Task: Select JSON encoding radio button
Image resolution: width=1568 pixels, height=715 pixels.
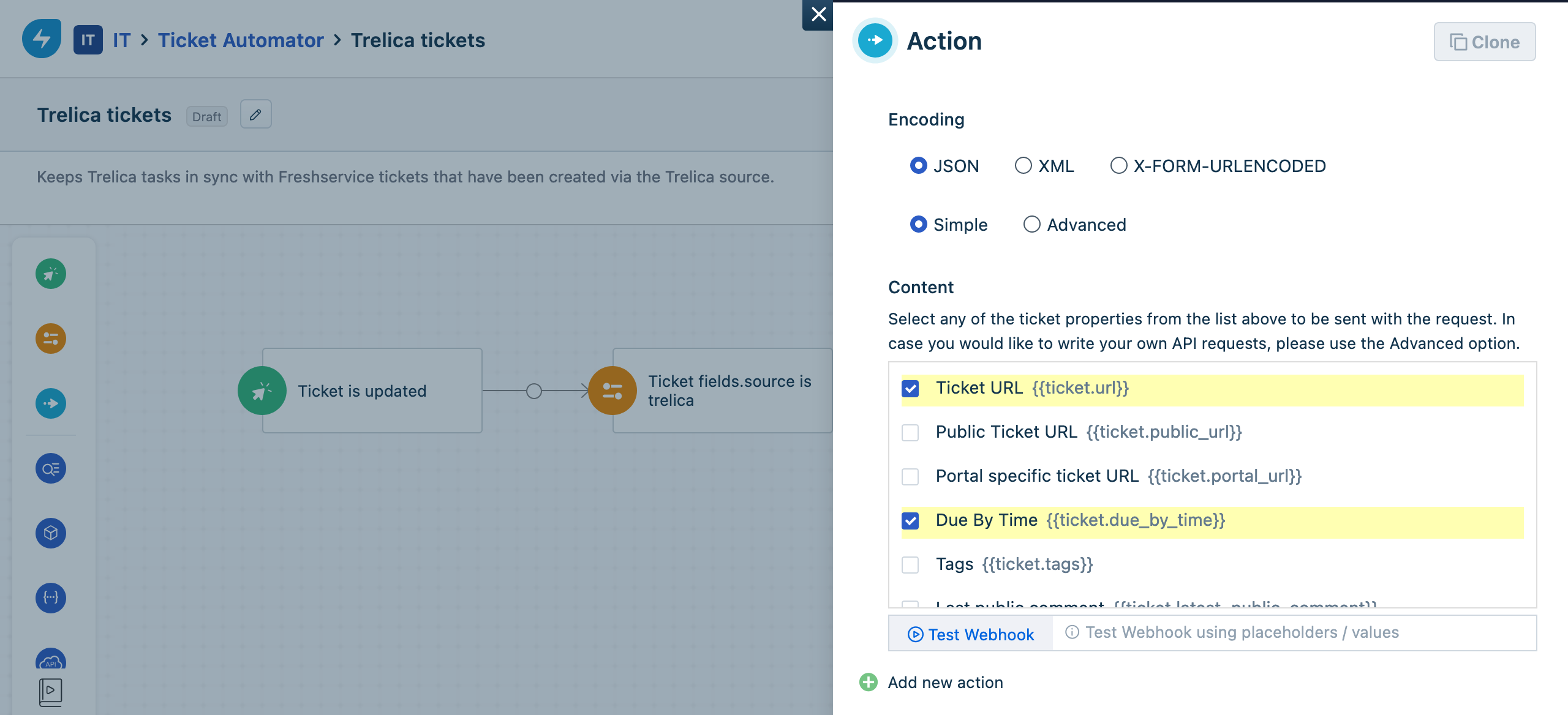Action: [x=919, y=165]
